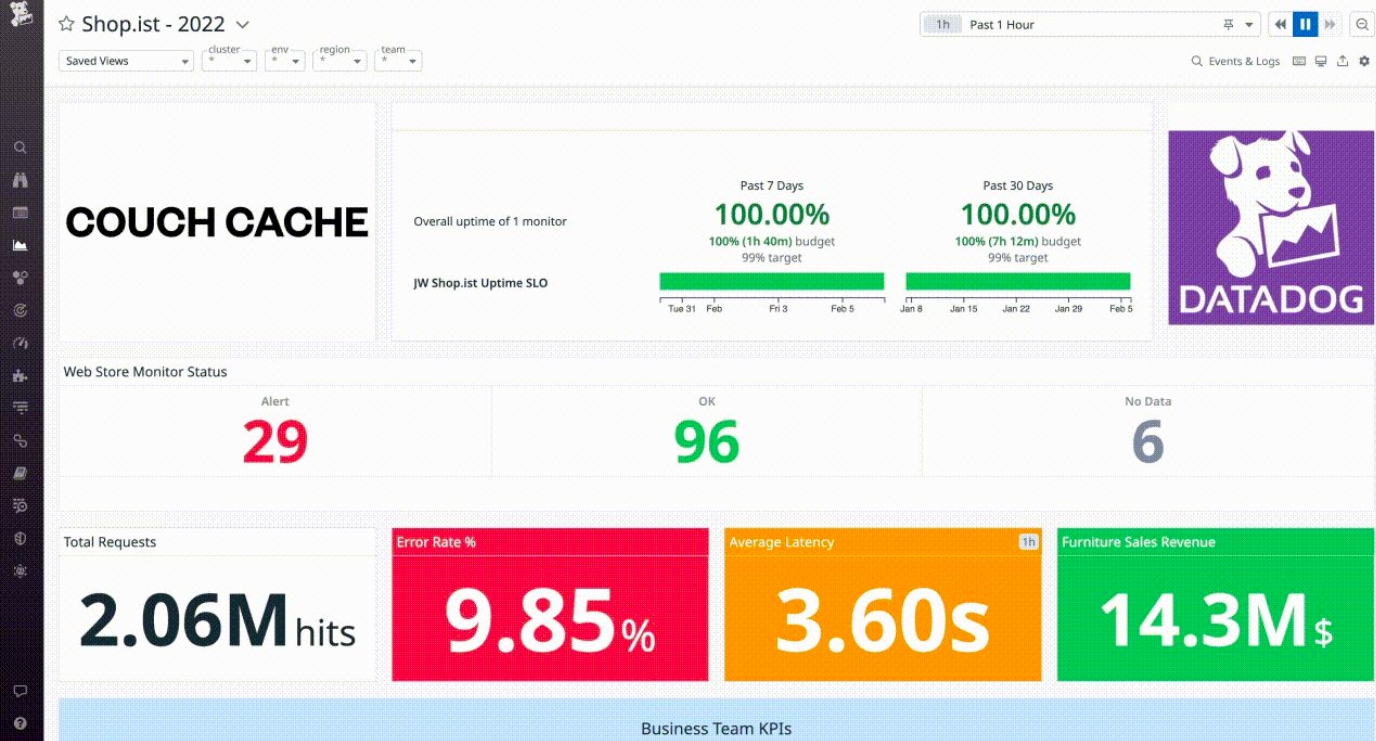Enter TV mode via monitor icon
The width and height of the screenshot is (1376, 741).
[x=1321, y=61]
